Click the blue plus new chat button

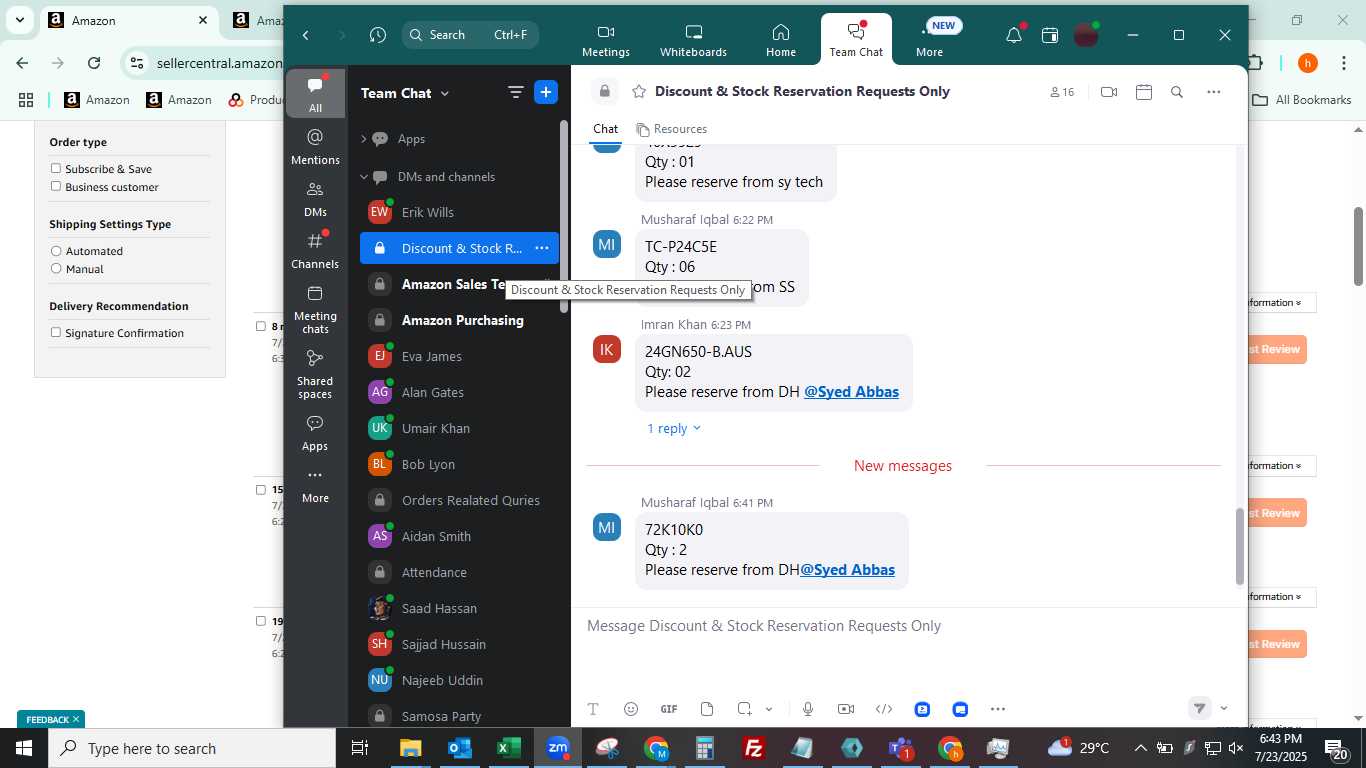546,92
